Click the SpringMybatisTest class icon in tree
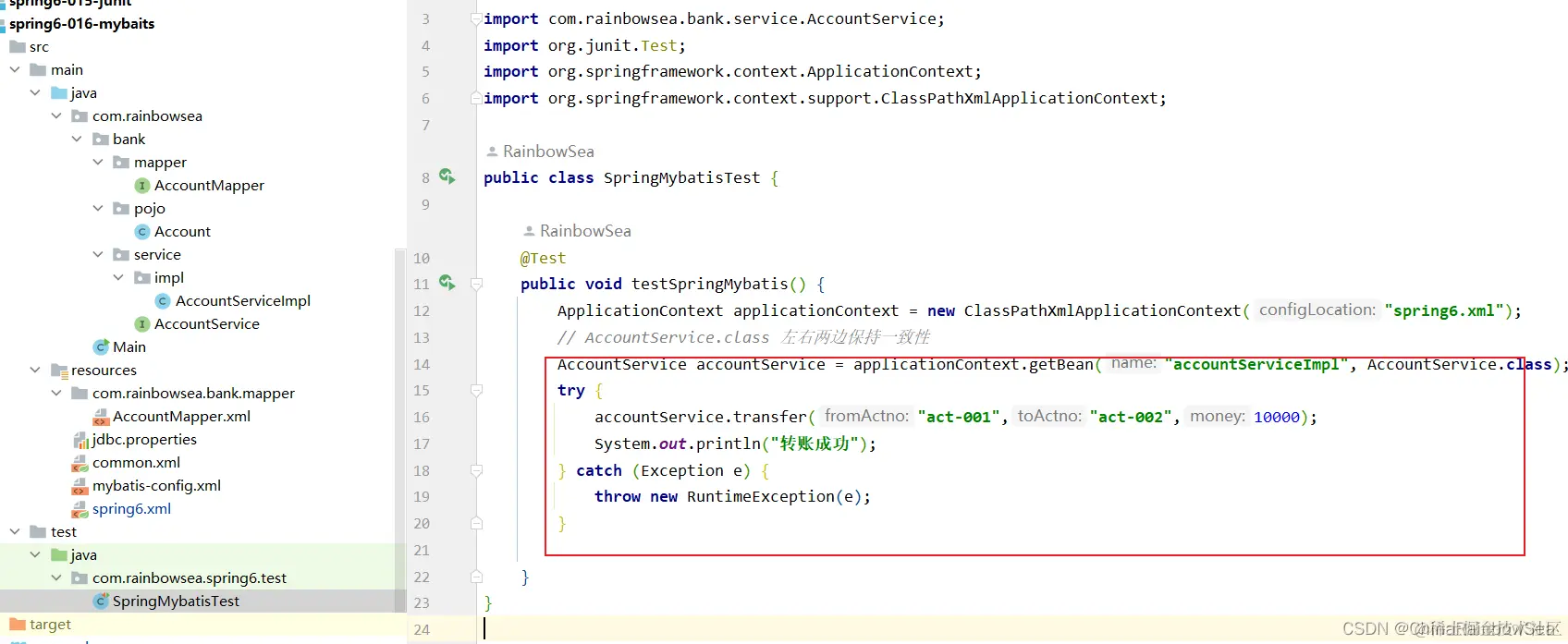This screenshot has width=1568, height=644. (x=102, y=601)
